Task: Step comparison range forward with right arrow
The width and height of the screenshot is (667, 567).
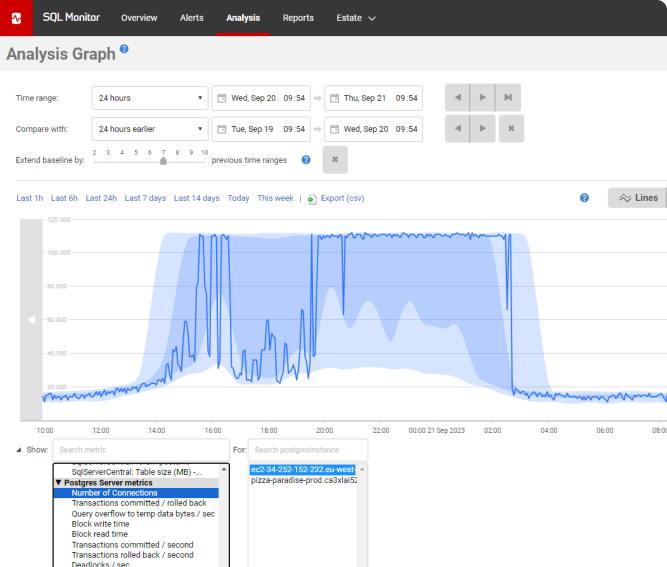Action: 482,128
